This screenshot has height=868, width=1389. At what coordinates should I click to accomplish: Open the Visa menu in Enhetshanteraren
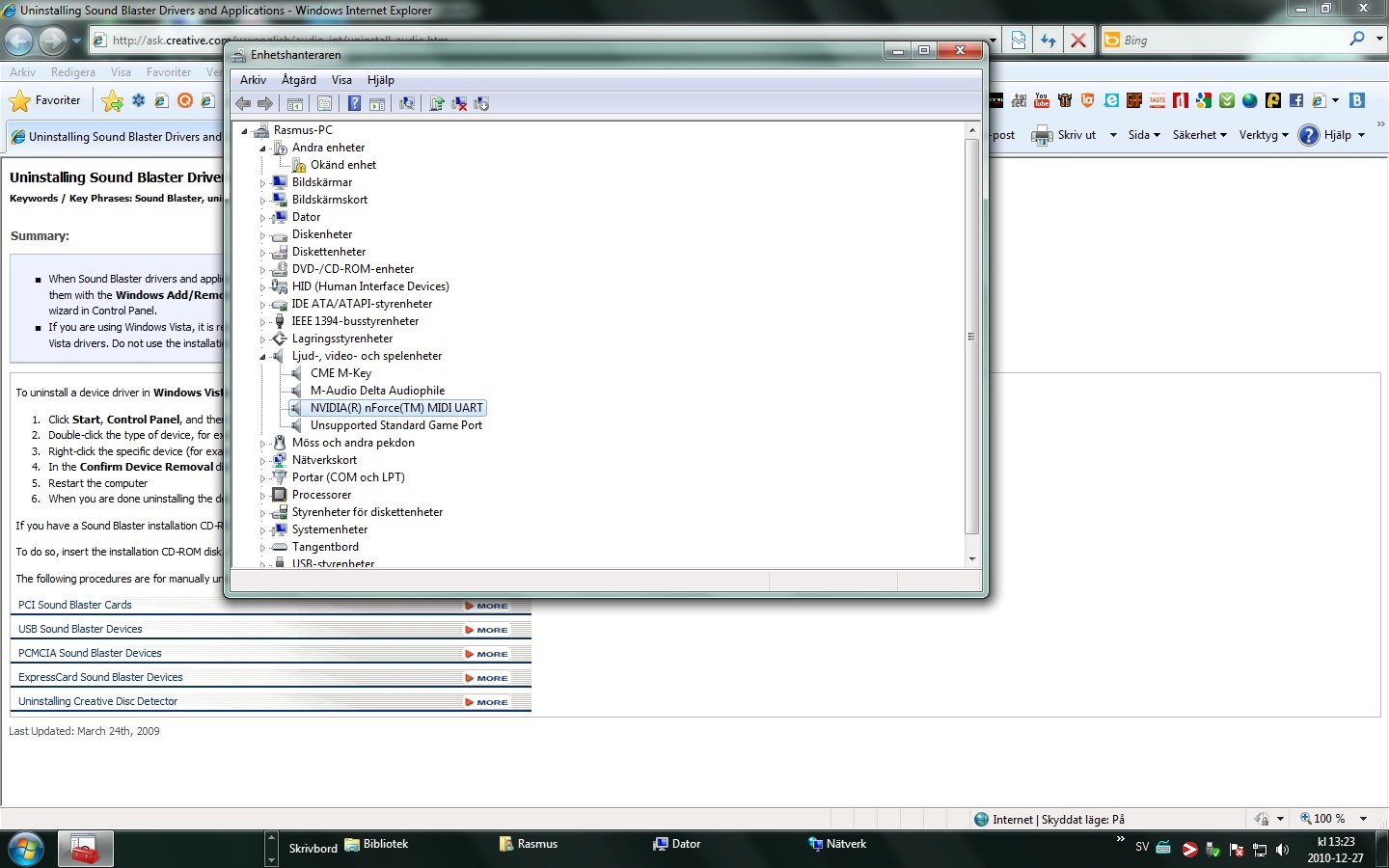[x=341, y=80]
